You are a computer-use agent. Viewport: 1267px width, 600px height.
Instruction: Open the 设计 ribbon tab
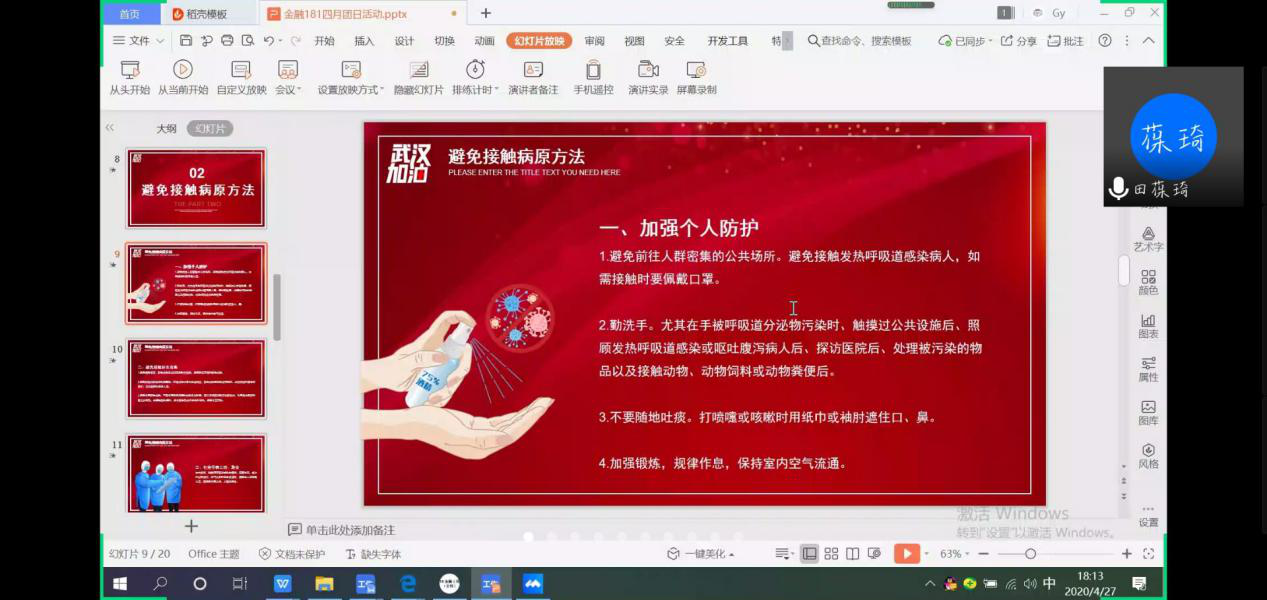[404, 41]
